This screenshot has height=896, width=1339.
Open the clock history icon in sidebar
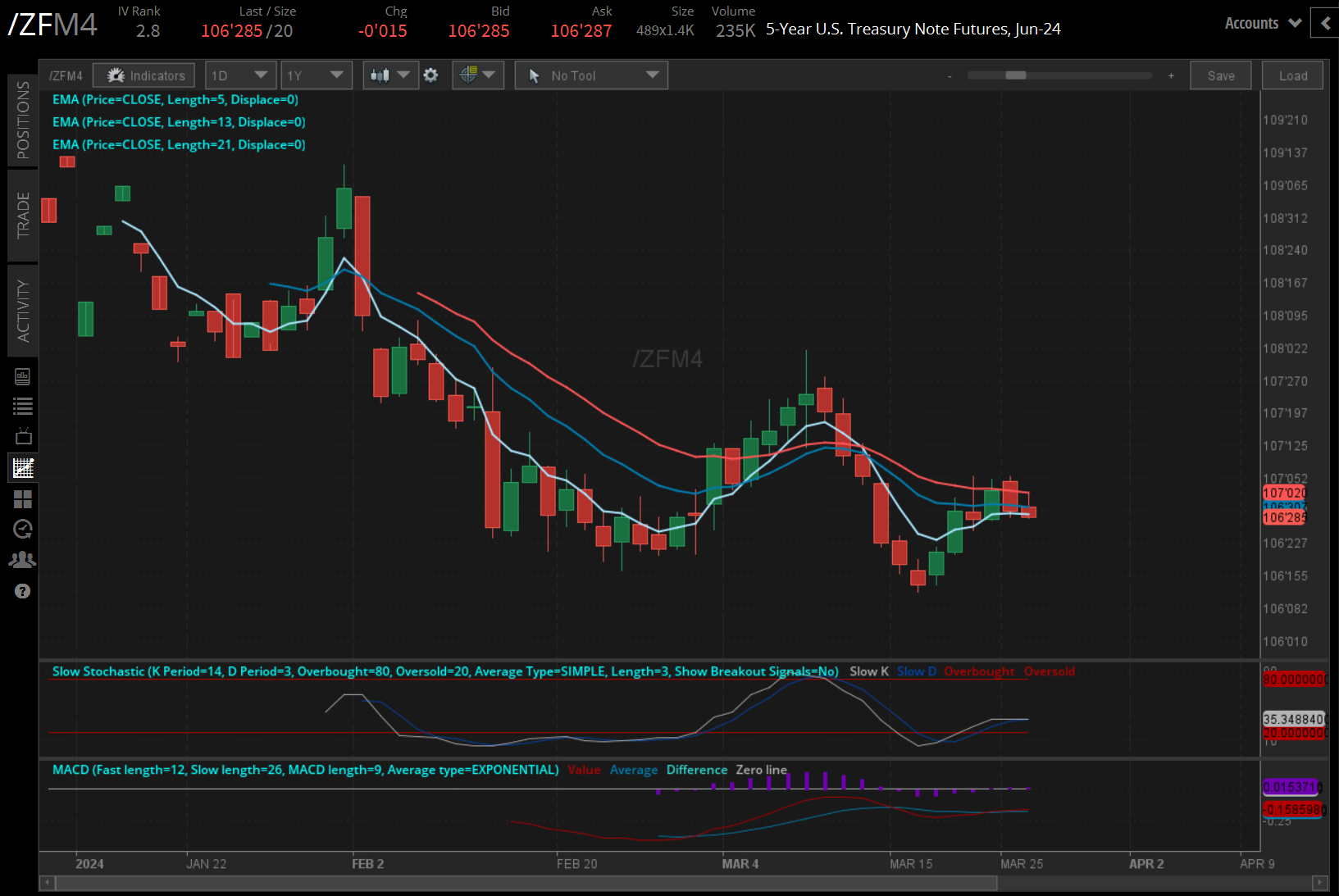(23, 529)
